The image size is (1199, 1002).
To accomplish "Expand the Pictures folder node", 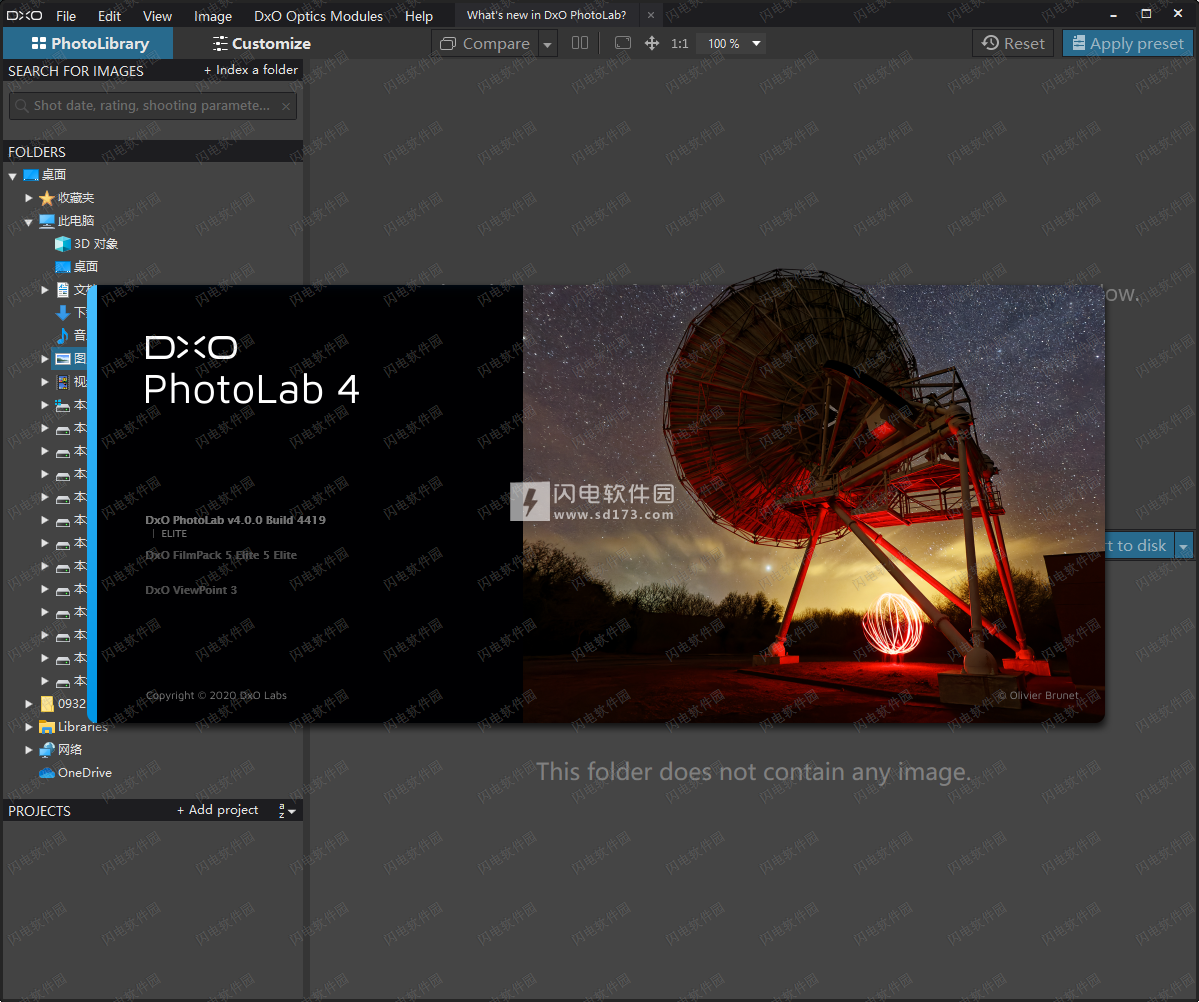I will [x=44, y=359].
